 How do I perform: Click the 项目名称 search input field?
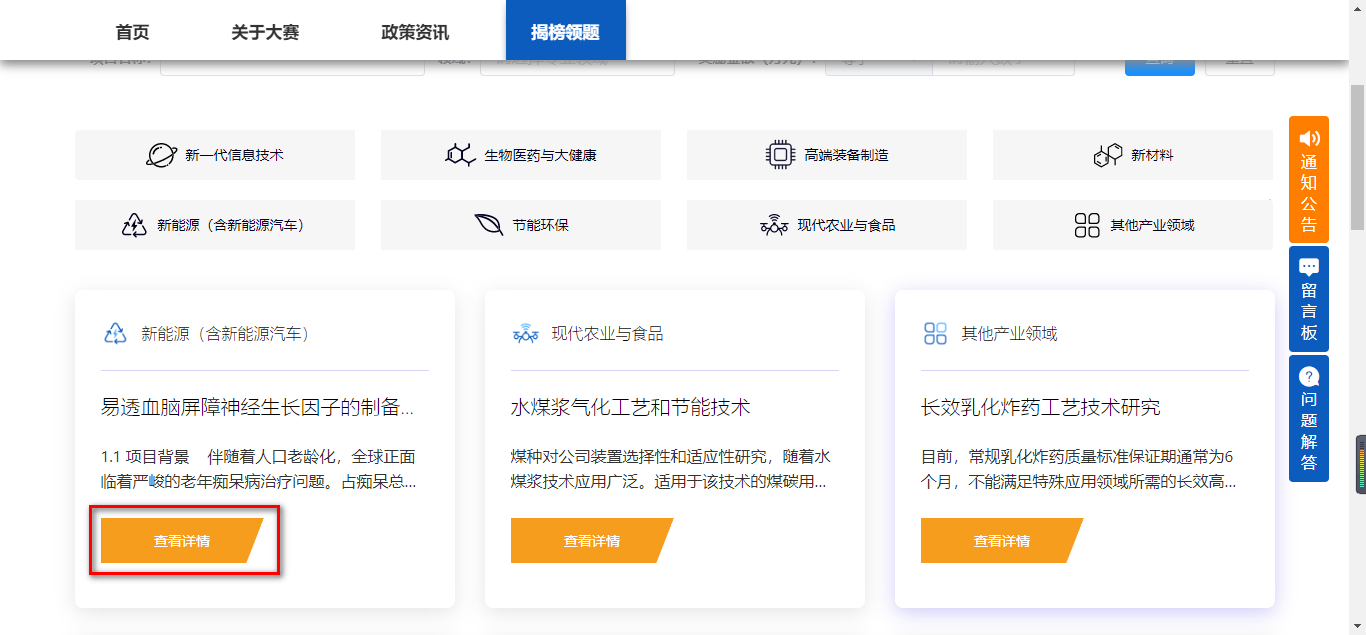click(292, 63)
